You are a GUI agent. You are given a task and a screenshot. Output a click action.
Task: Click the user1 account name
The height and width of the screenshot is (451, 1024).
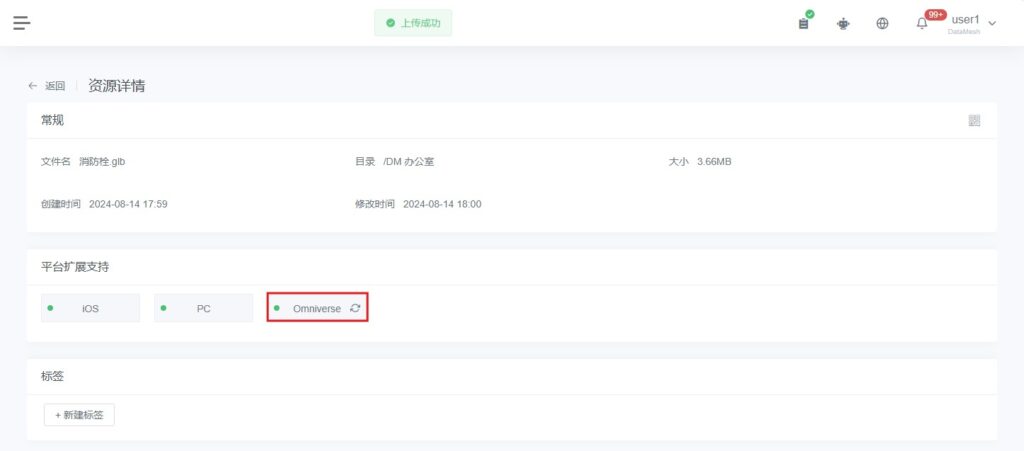[963, 19]
